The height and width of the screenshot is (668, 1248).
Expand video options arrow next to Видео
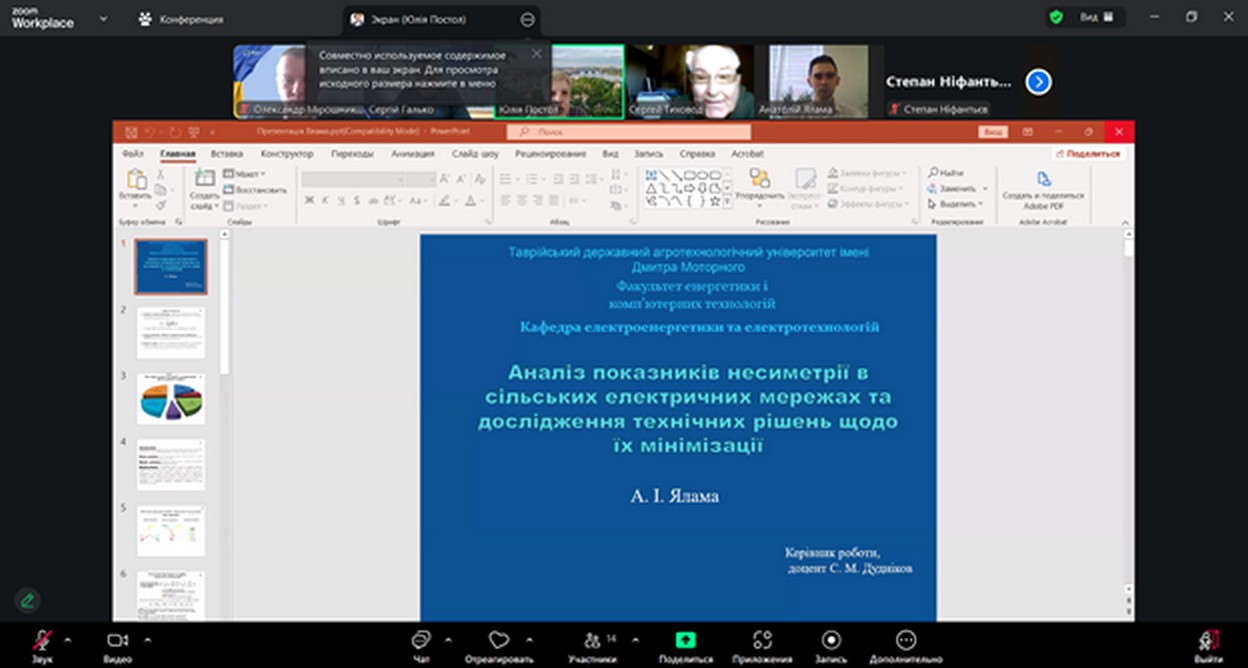click(148, 639)
